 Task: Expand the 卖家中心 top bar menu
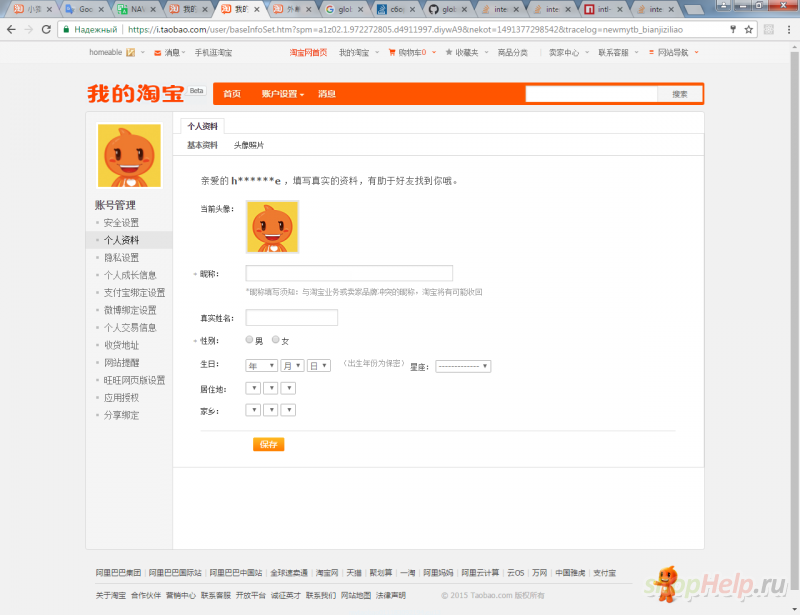[568, 53]
